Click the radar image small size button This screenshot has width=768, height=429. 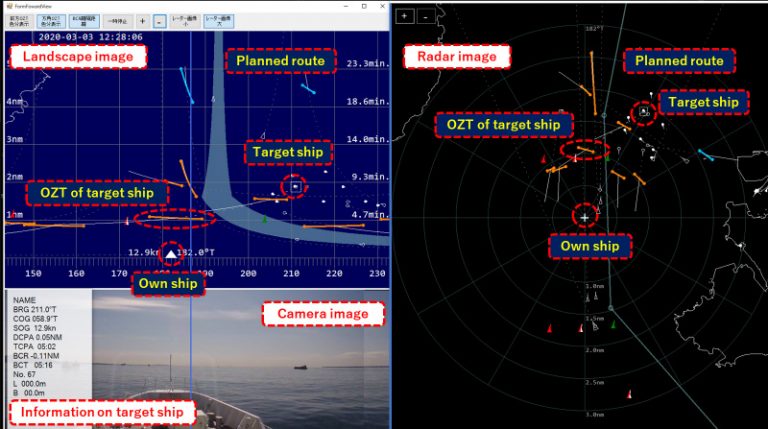coord(186,20)
